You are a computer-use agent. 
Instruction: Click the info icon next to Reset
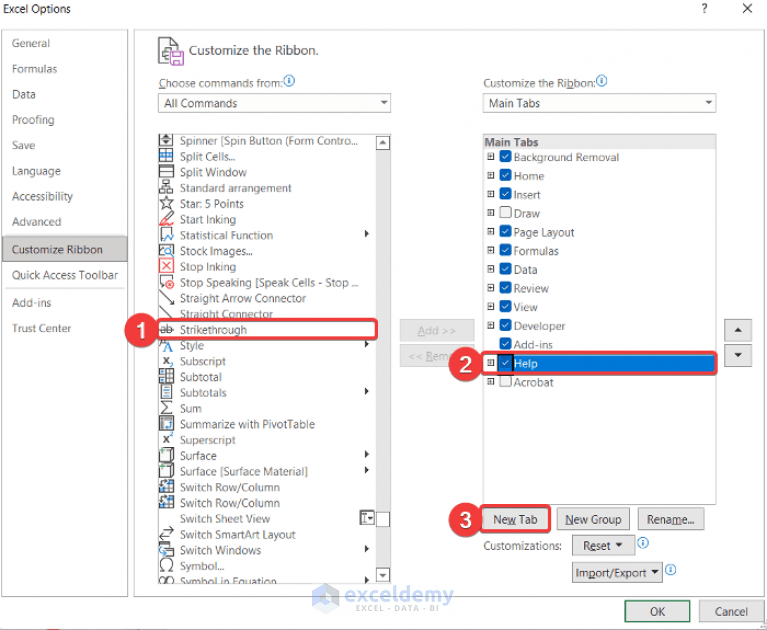(x=643, y=543)
